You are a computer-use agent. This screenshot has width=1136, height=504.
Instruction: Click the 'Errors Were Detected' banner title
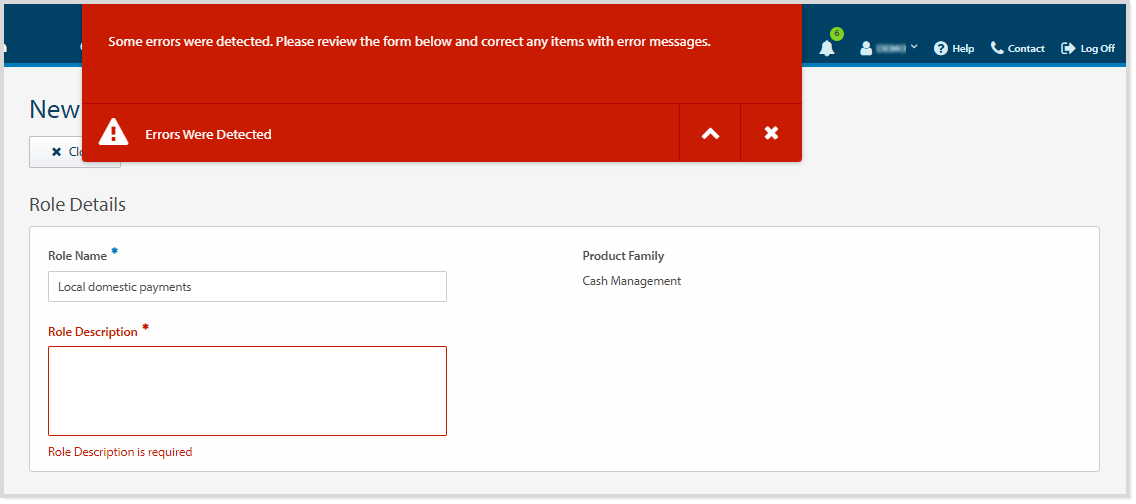click(x=208, y=134)
